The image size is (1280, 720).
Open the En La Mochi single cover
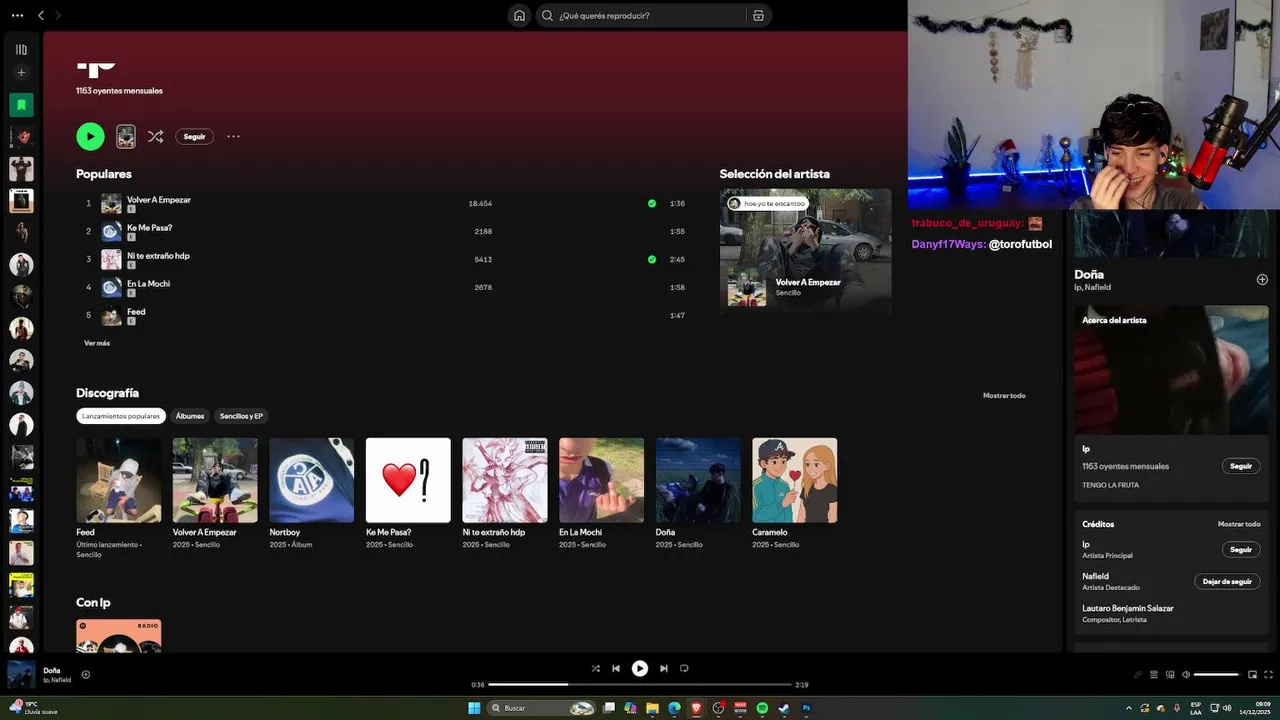click(601, 480)
